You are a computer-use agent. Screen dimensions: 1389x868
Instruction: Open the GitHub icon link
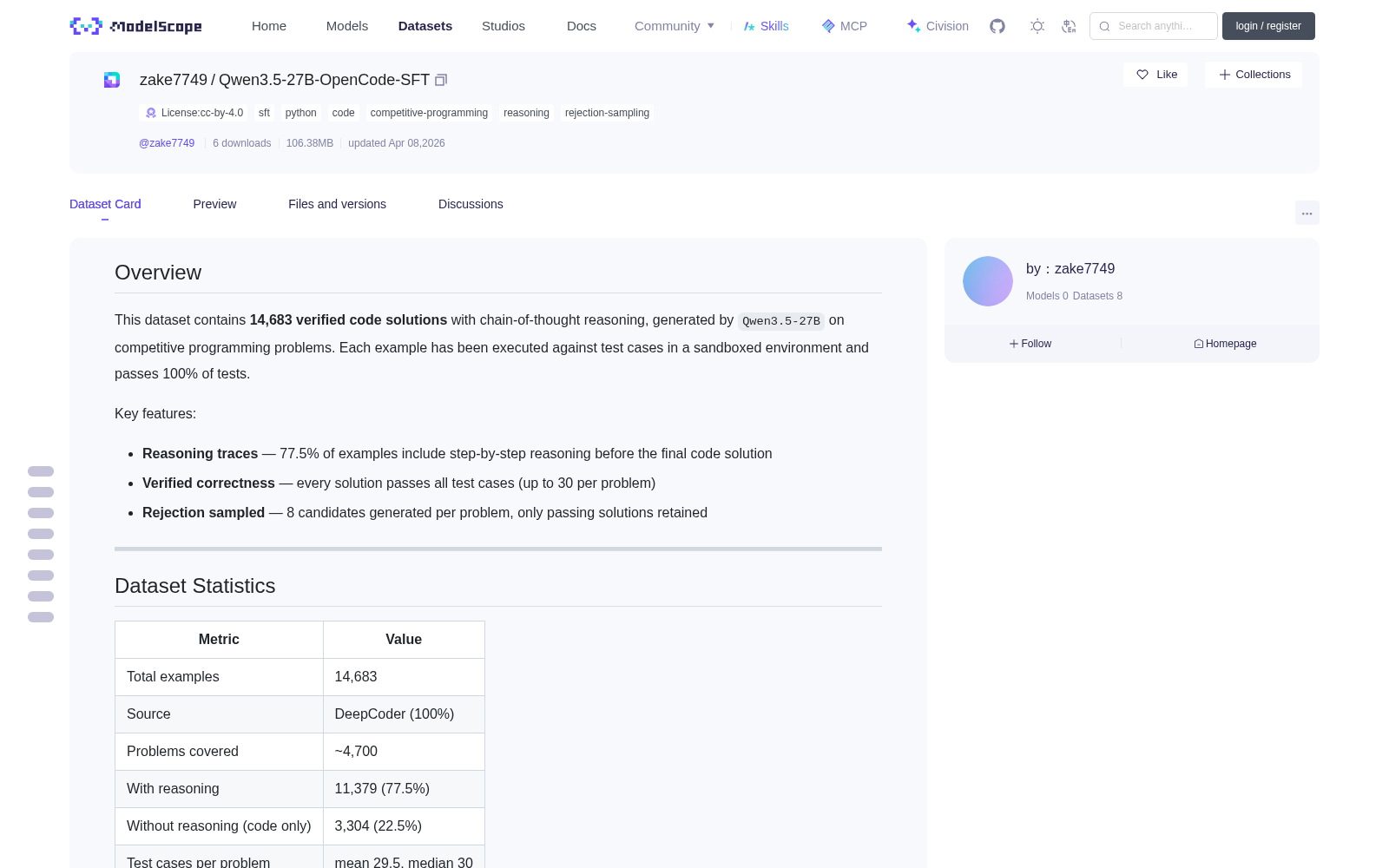(x=997, y=26)
